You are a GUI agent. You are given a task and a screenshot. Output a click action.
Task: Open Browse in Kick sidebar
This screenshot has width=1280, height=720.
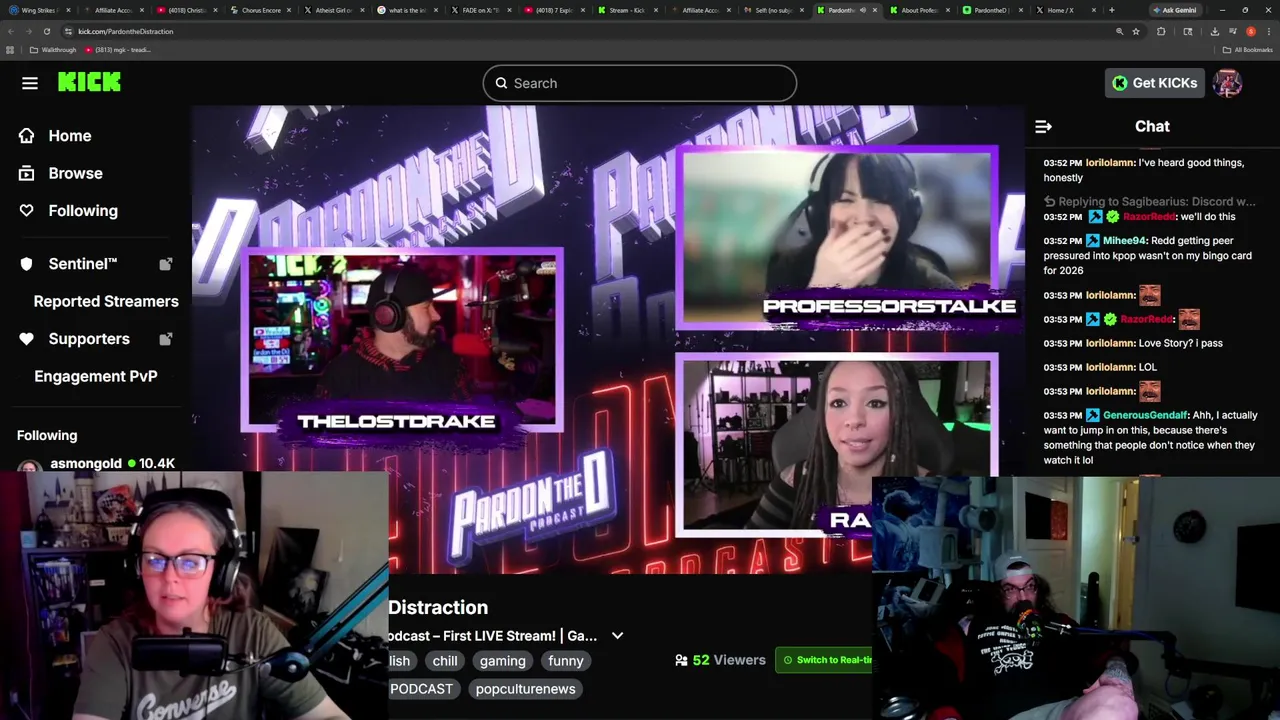coord(75,173)
